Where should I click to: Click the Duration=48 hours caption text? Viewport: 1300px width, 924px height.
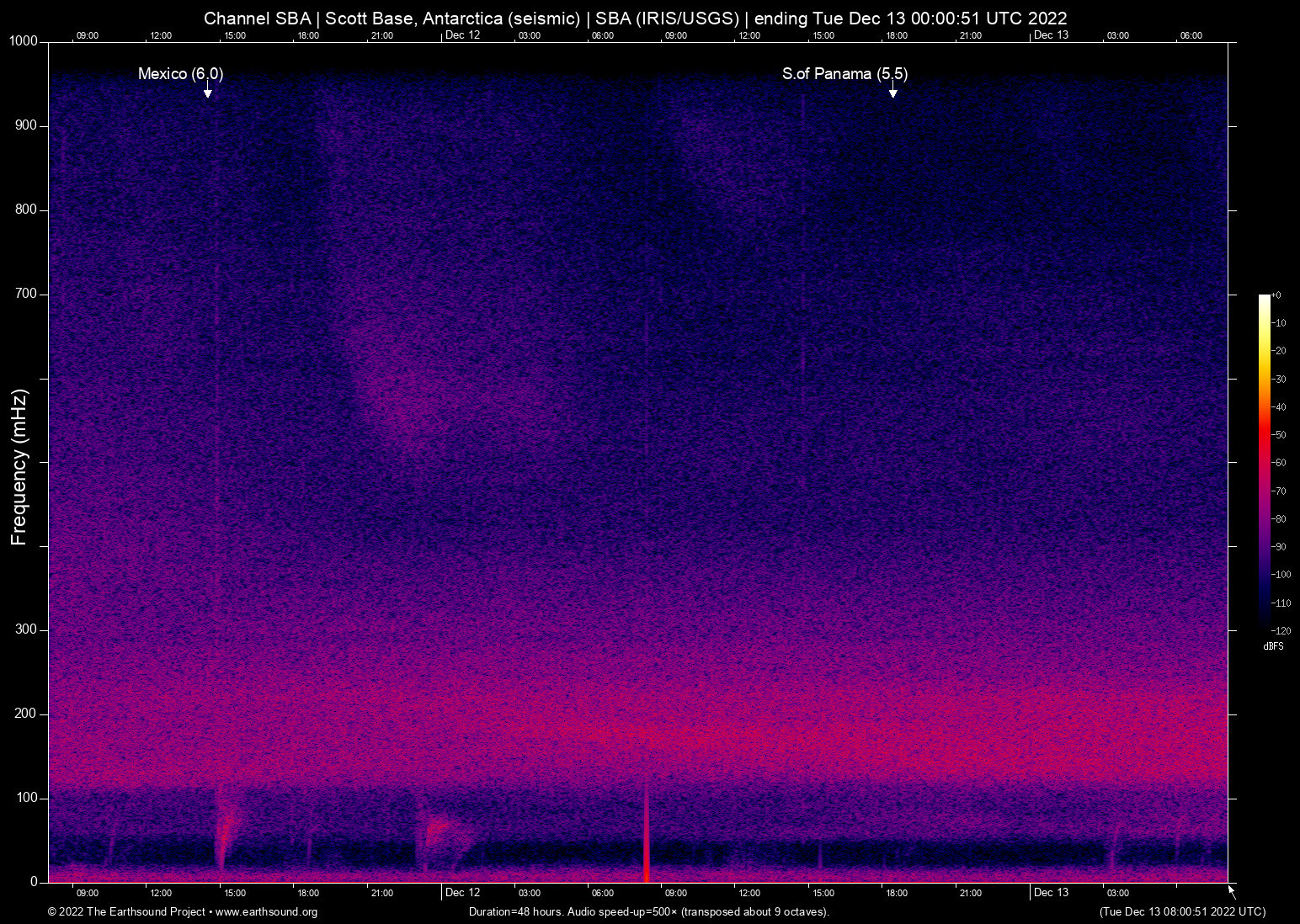[x=648, y=912]
